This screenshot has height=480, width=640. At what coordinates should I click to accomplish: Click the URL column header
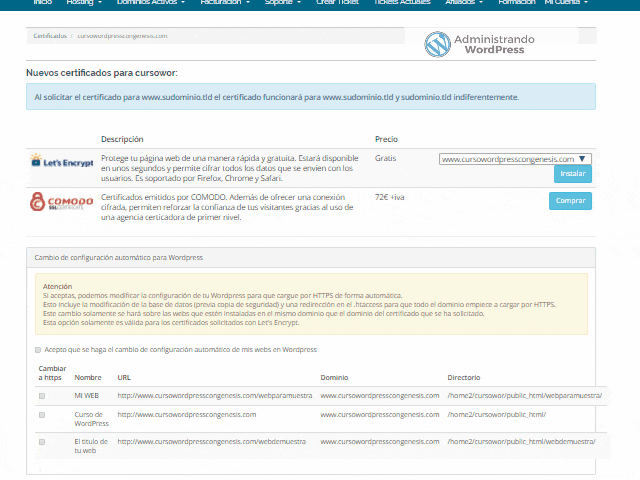click(x=124, y=378)
